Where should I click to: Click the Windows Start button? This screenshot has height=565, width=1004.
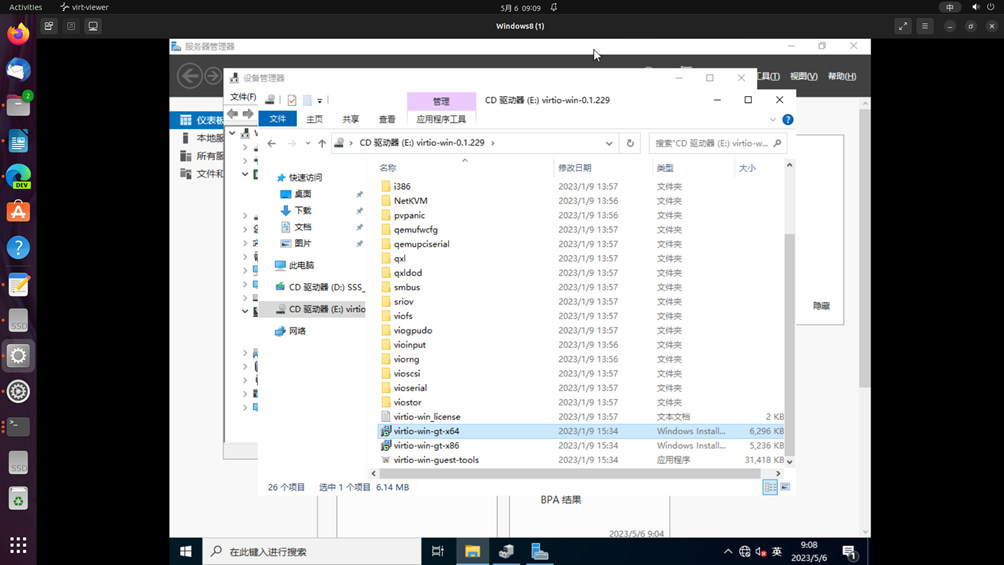tap(186, 552)
